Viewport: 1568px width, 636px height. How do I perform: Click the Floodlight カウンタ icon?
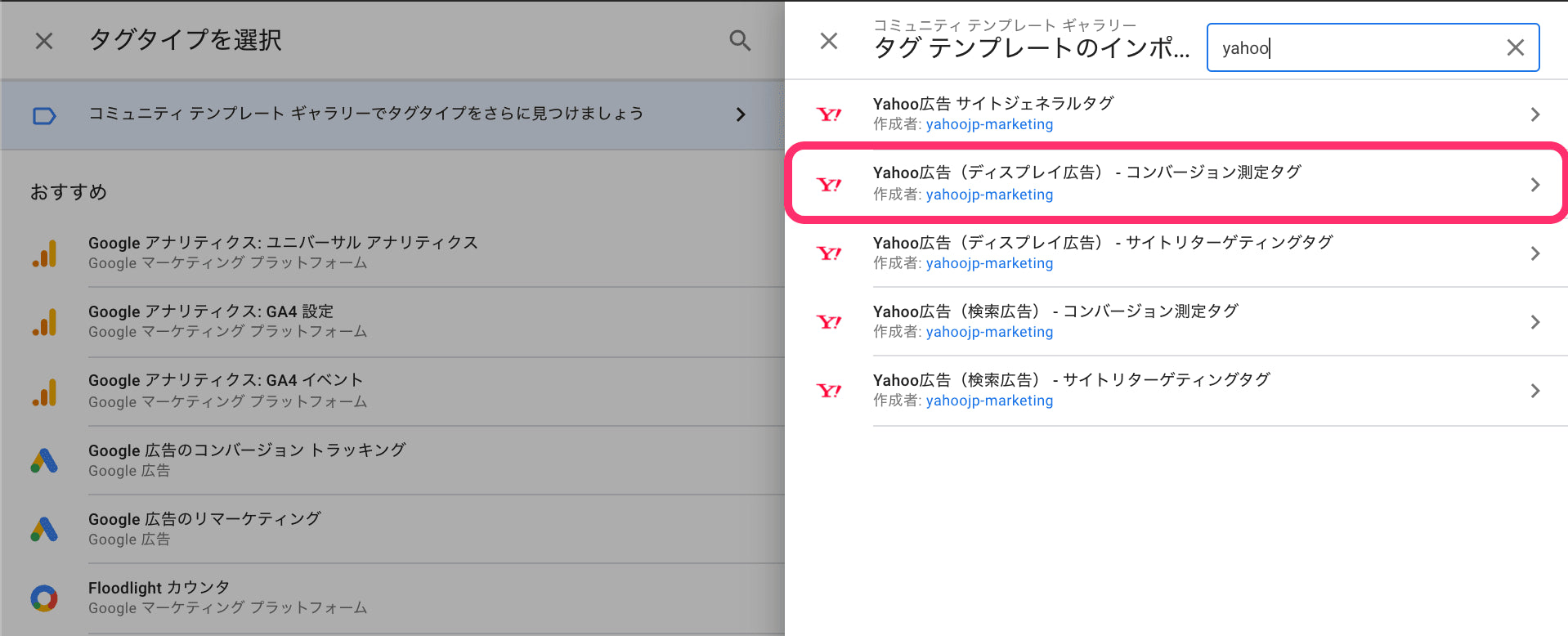44,598
